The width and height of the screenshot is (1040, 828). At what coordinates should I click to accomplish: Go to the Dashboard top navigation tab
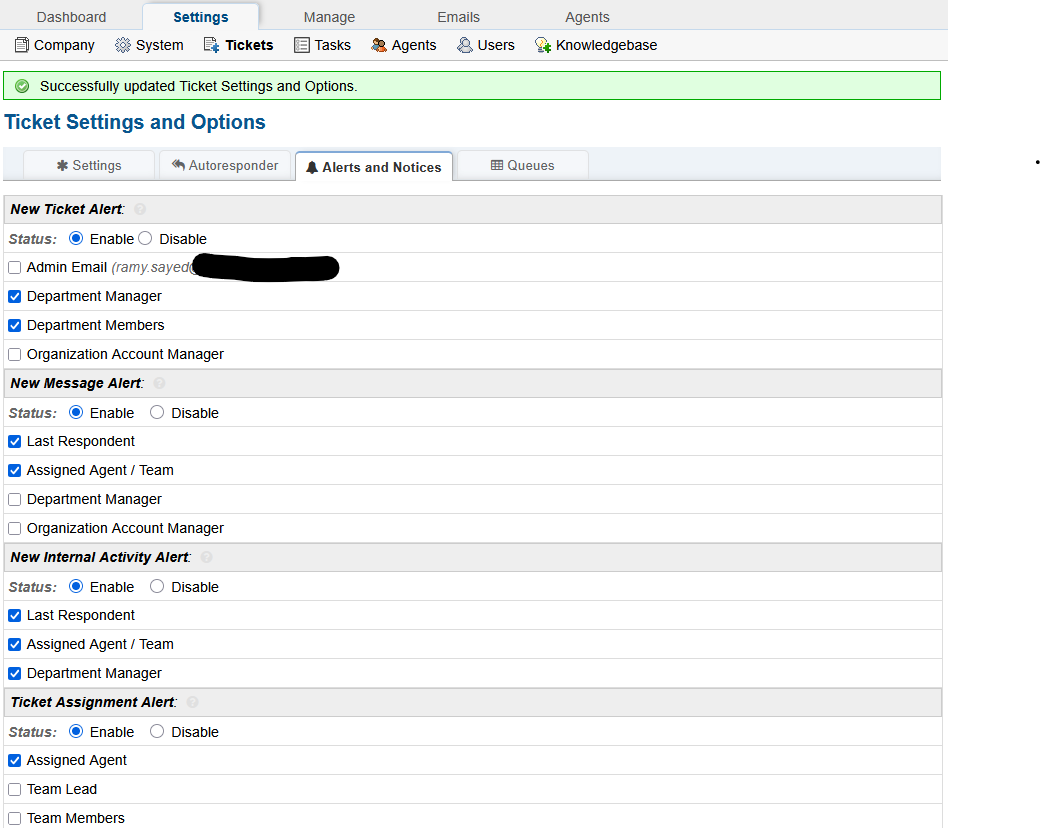tap(71, 17)
